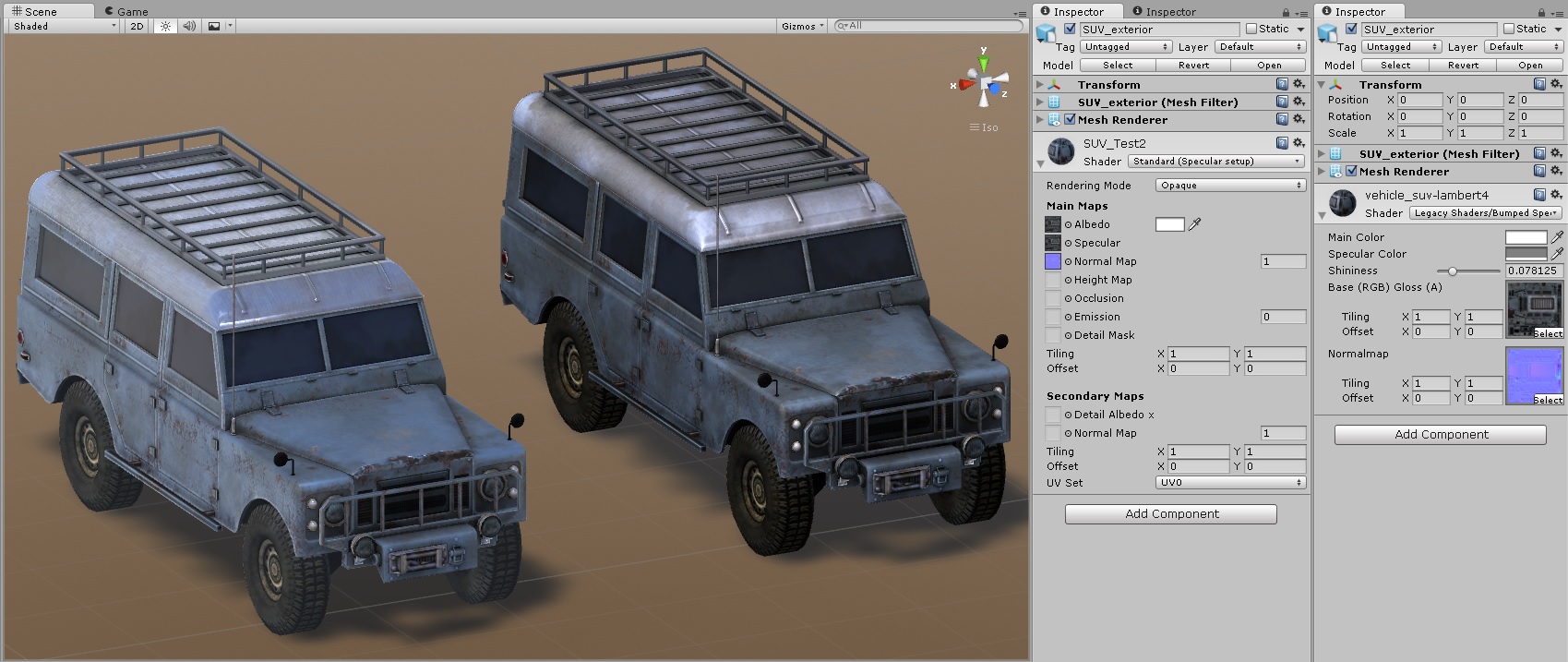Toggle scene lighting sun icon
Image resolution: width=1568 pixels, height=662 pixels.
click(165, 26)
